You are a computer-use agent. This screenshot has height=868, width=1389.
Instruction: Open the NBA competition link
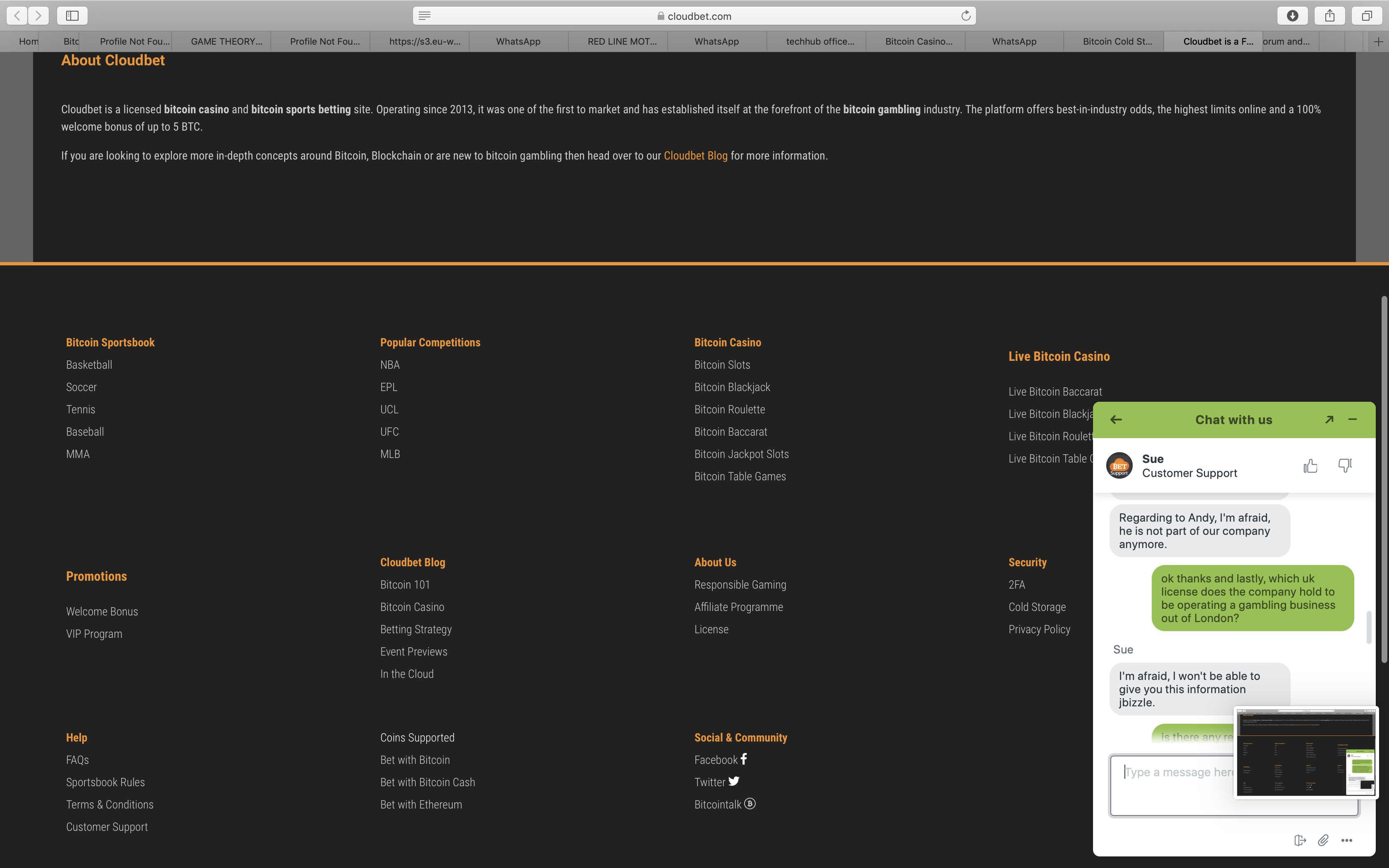[390, 365]
